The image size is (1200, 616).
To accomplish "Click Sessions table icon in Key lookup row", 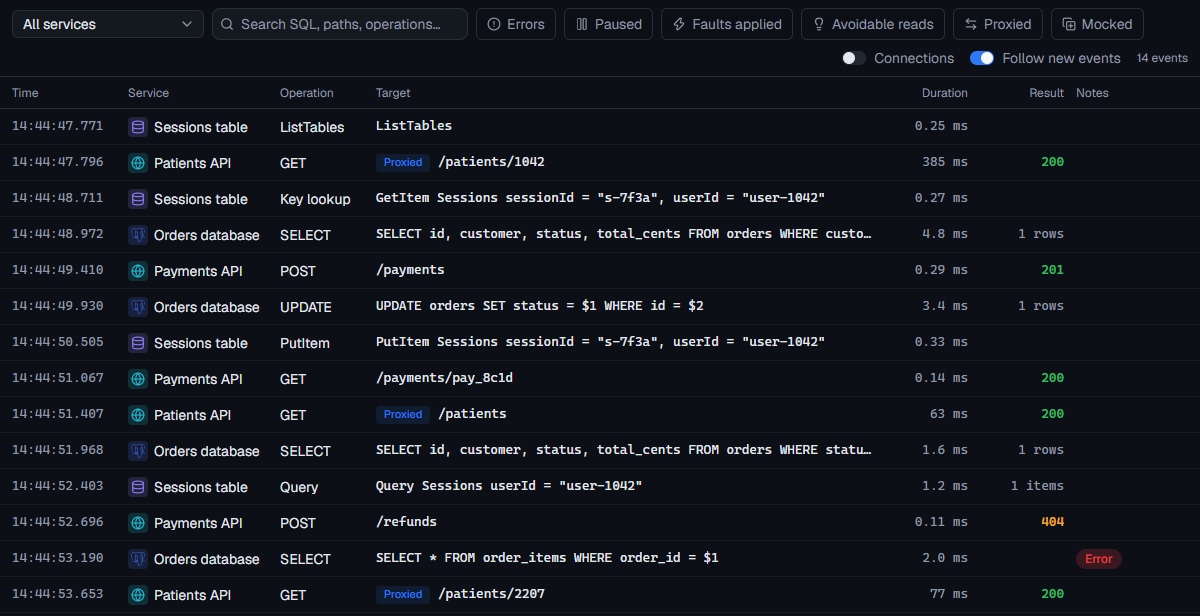I will coord(138,199).
